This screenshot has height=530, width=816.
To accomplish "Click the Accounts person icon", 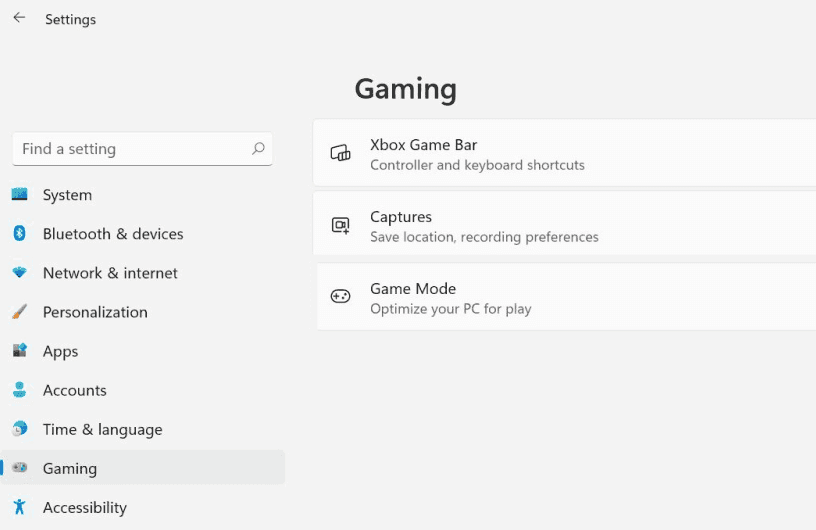I will (x=19, y=389).
